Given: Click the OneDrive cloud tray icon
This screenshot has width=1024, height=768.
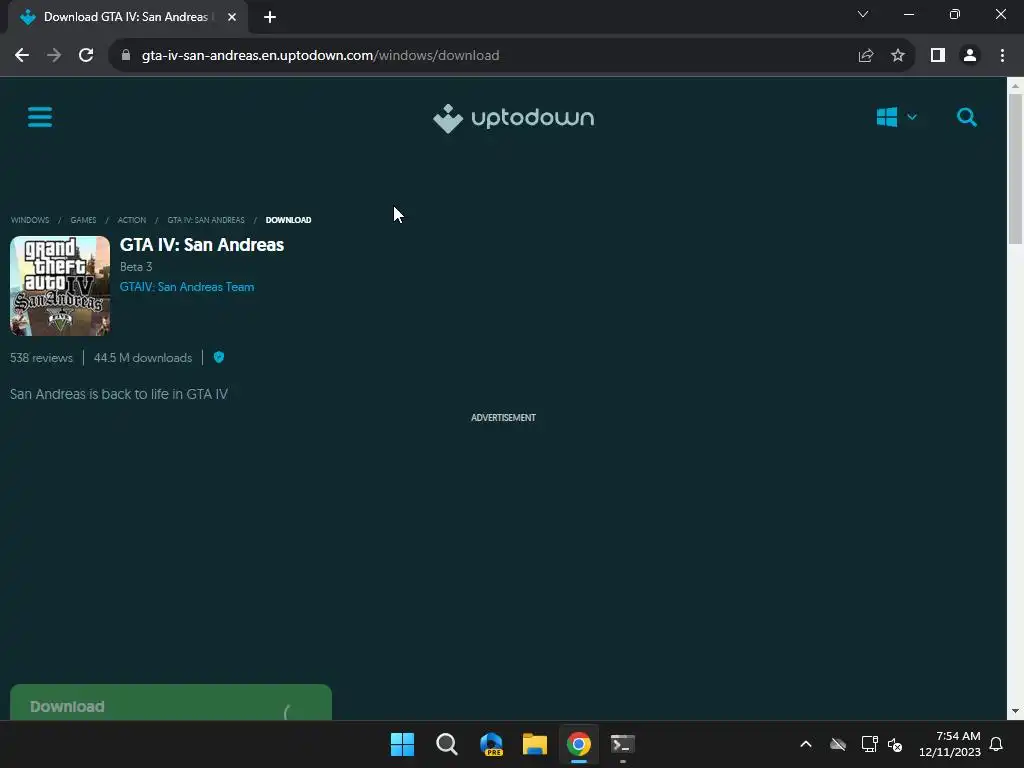Looking at the screenshot, I should (838, 744).
